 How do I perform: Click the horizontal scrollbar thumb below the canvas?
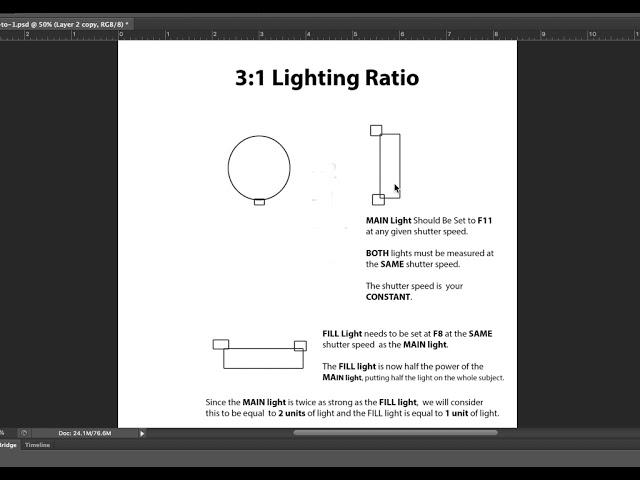pos(396,432)
